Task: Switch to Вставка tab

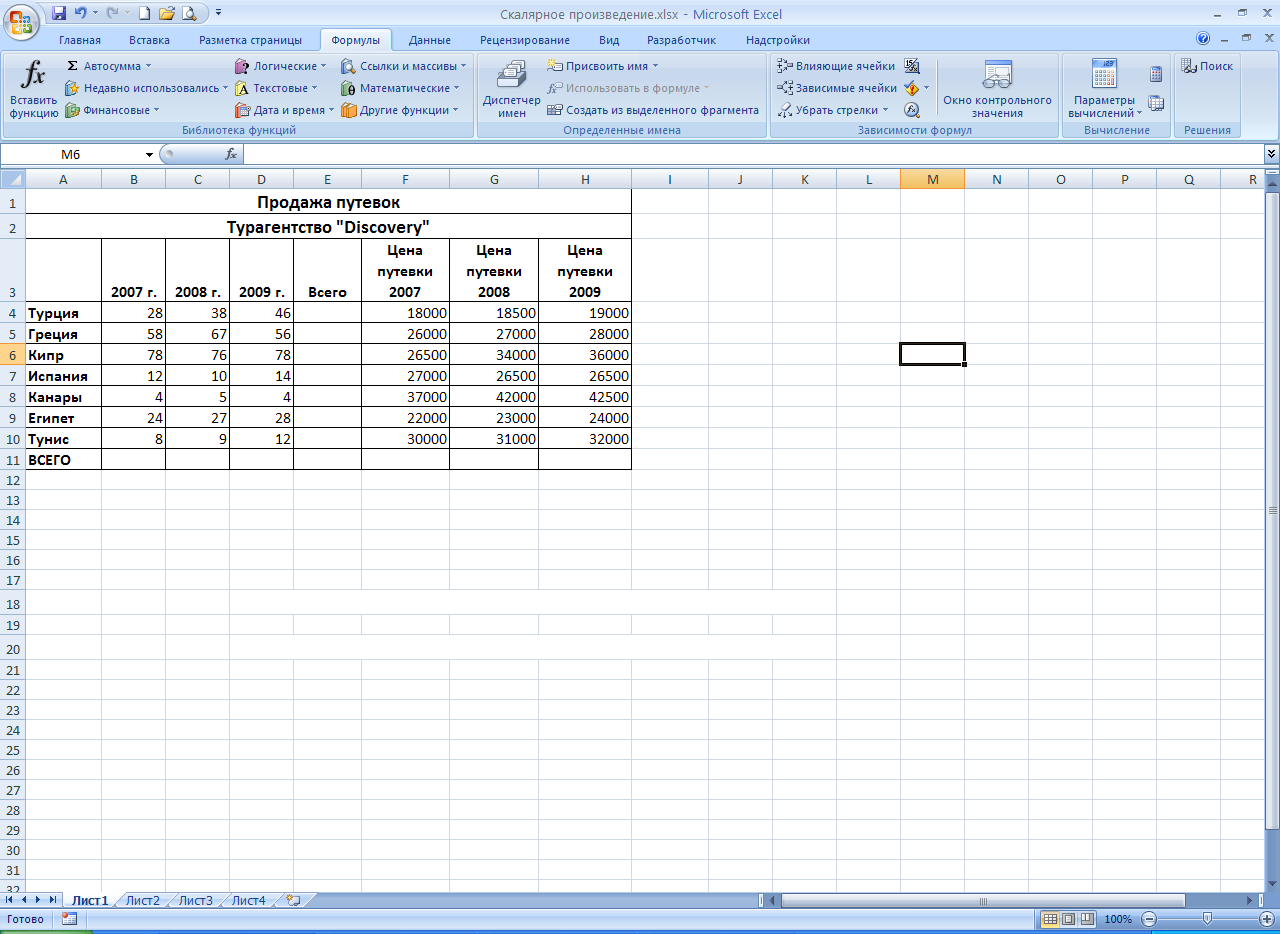Action: click(149, 40)
